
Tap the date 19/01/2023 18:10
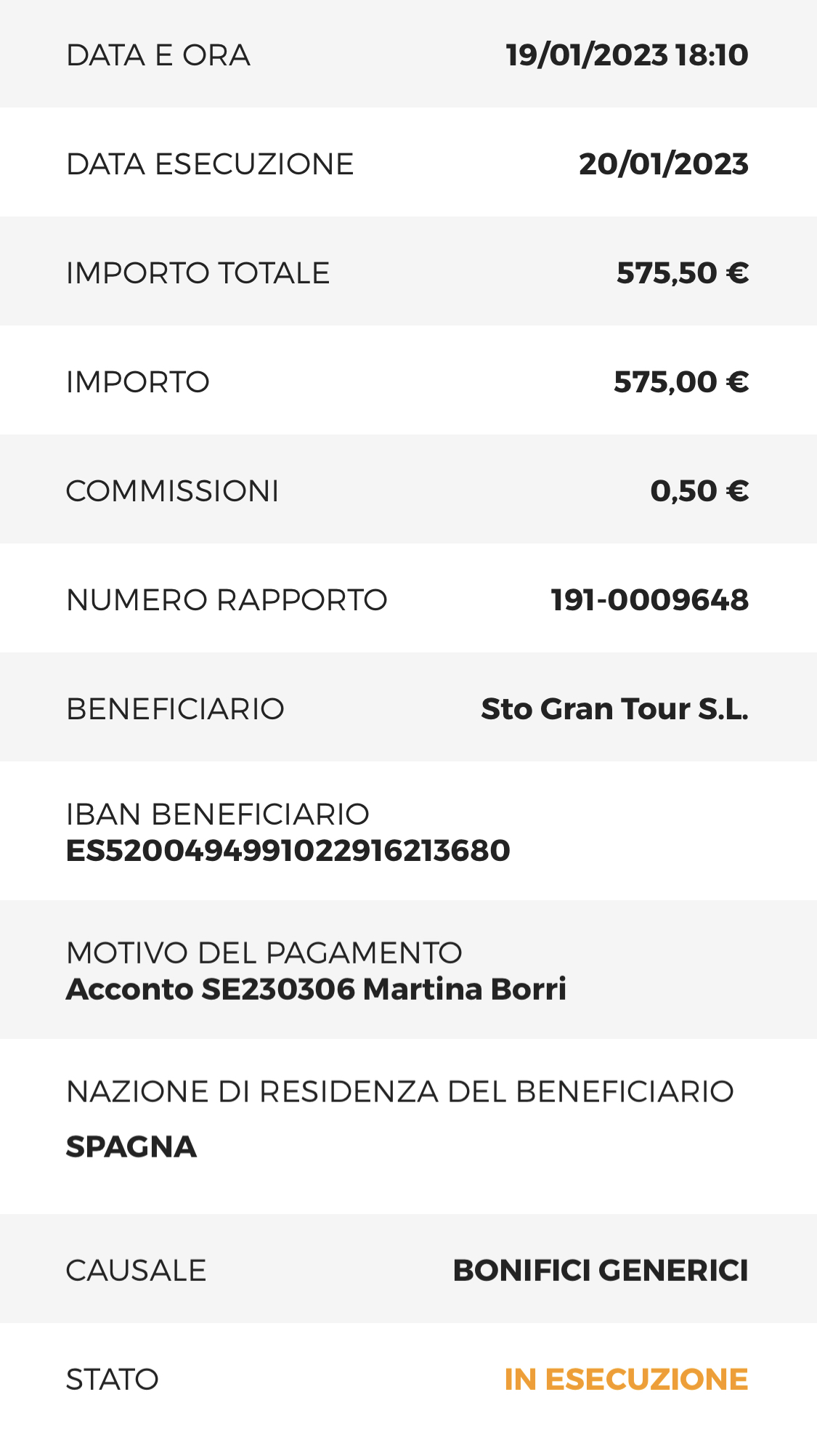(x=627, y=55)
